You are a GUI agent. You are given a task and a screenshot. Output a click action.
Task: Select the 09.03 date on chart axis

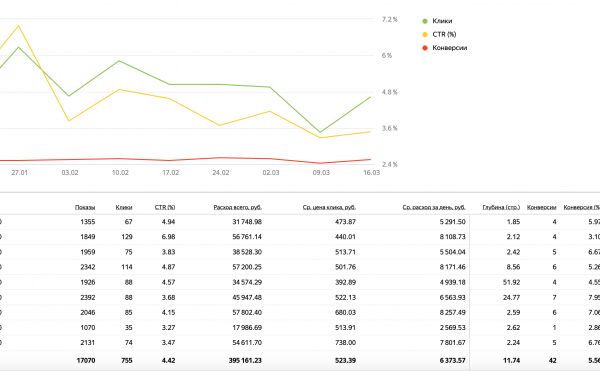(x=321, y=173)
